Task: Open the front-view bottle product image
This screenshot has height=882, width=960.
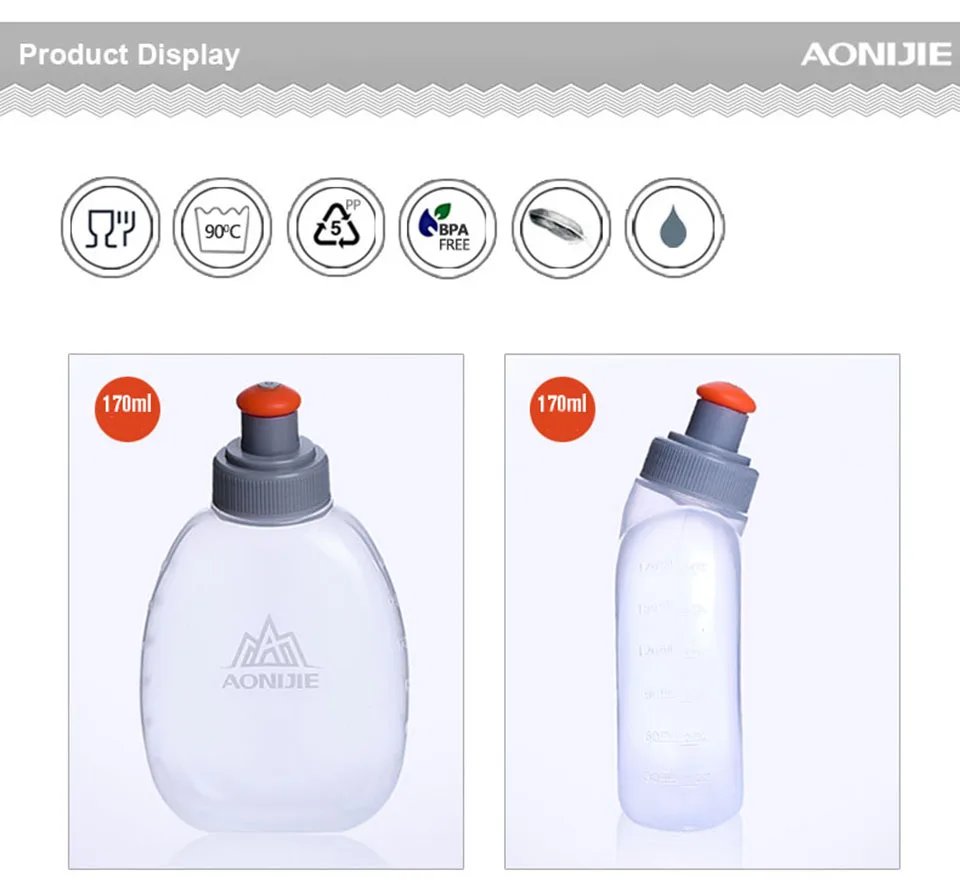Action: point(266,611)
